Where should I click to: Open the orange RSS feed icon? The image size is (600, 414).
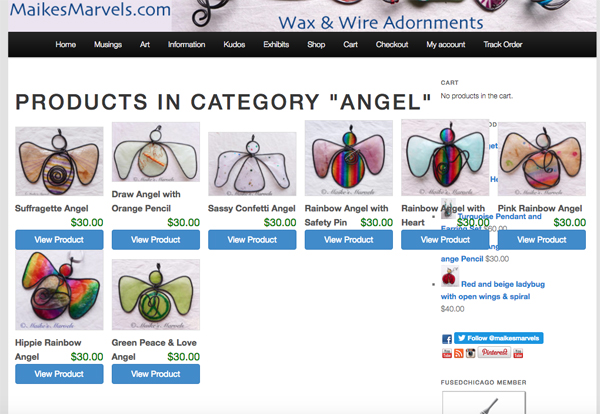coord(459,353)
